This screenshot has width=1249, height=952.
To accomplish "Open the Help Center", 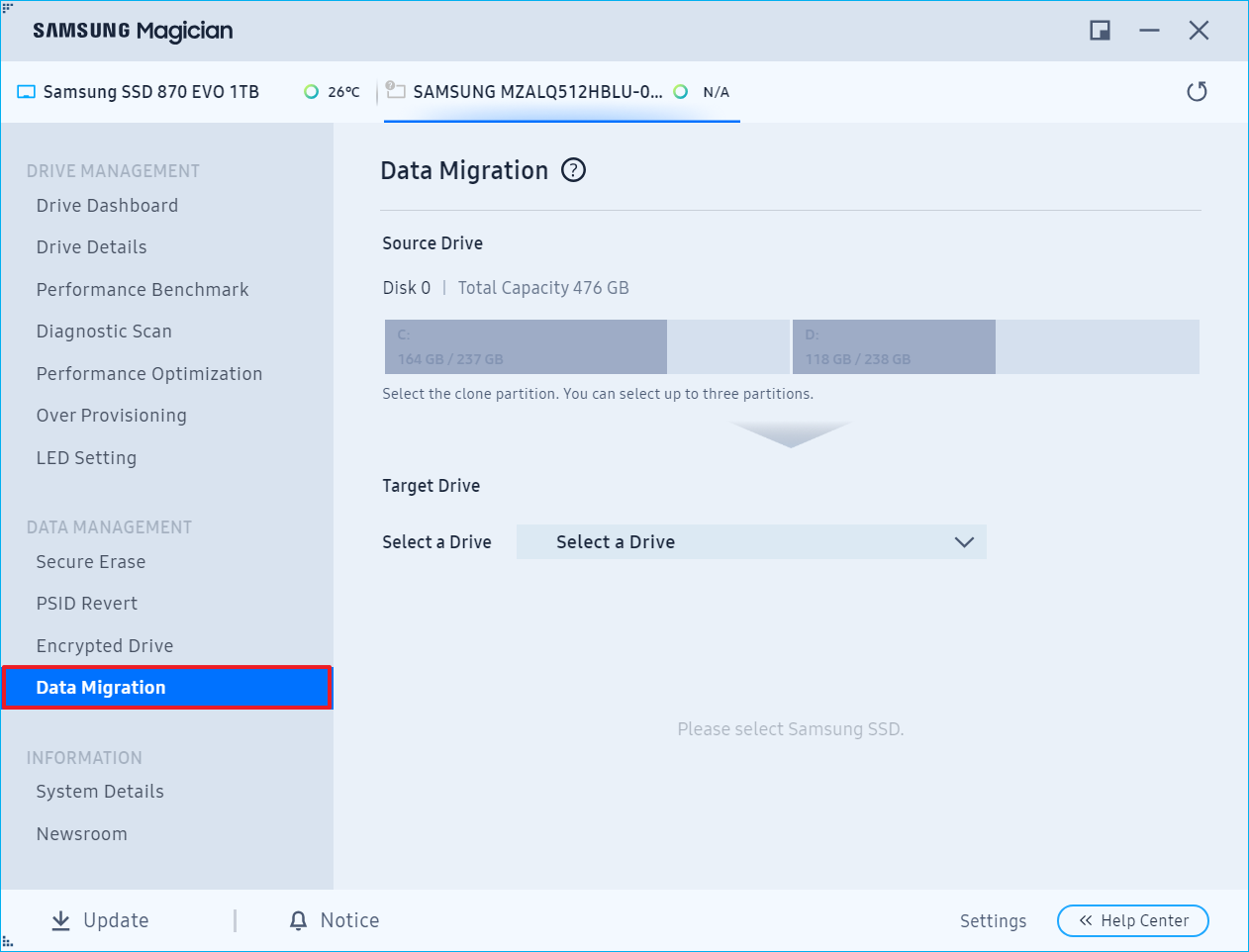I will [x=1132, y=920].
